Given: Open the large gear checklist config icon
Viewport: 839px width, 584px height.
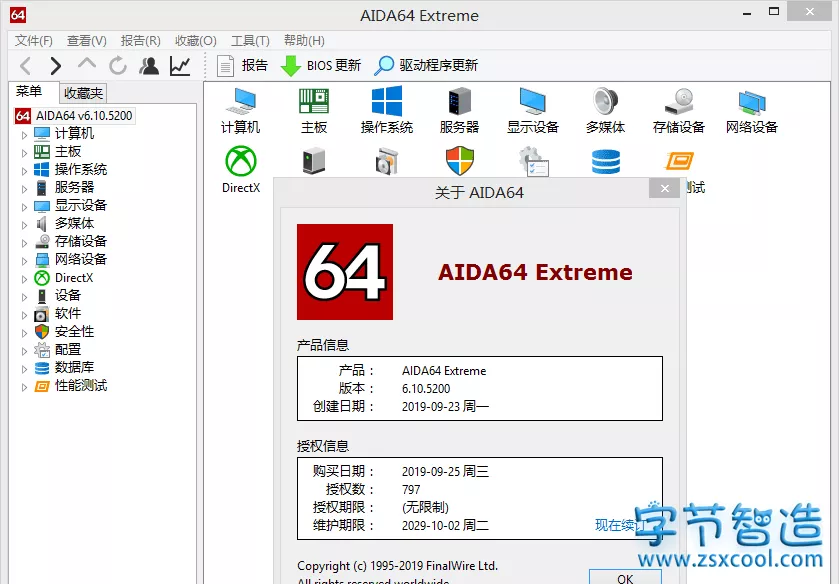Looking at the screenshot, I should 533,161.
